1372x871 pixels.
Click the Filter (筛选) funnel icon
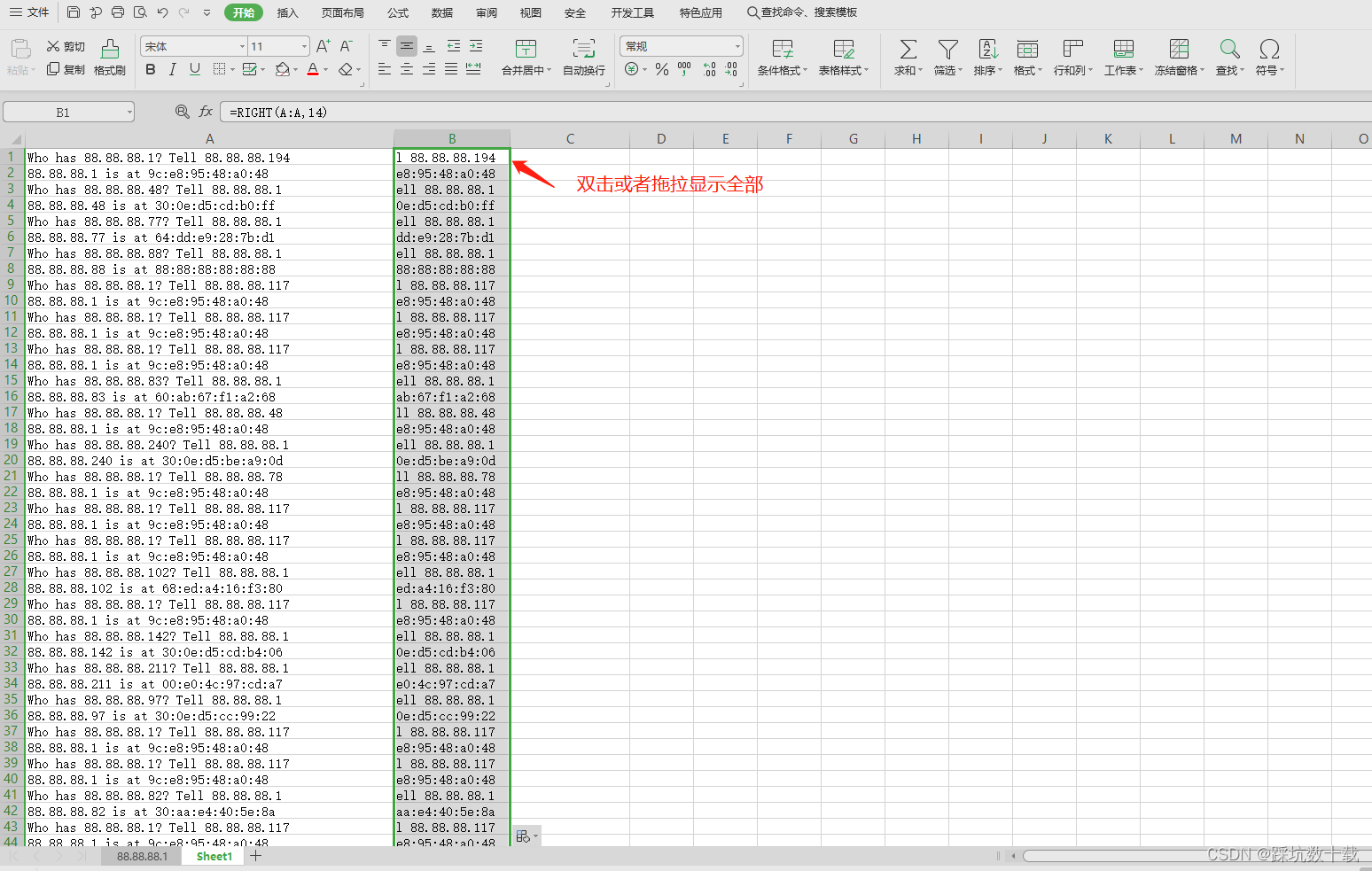pos(948,49)
